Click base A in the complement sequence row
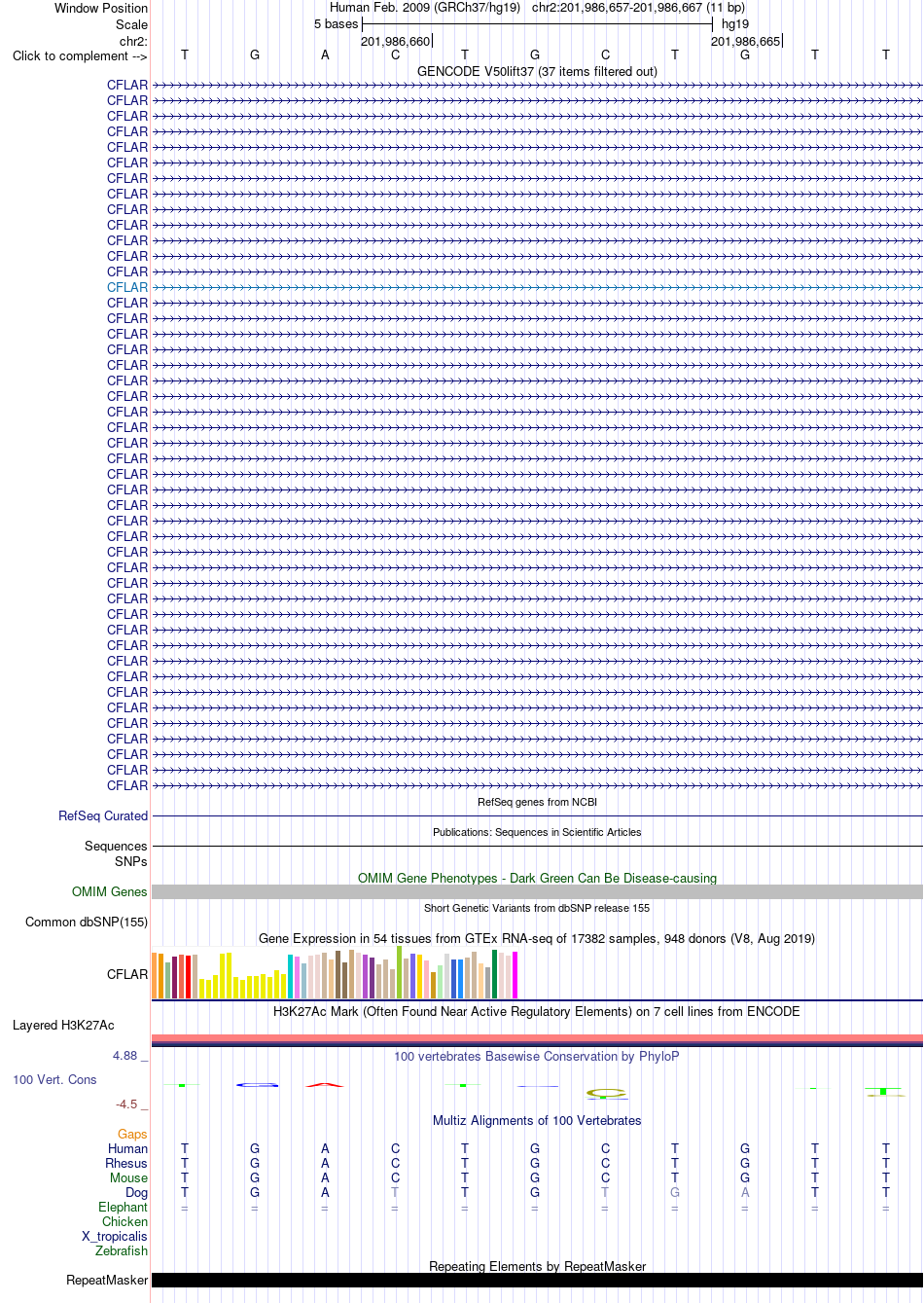Viewport: 924px width, 1303px height. click(x=325, y=55)
